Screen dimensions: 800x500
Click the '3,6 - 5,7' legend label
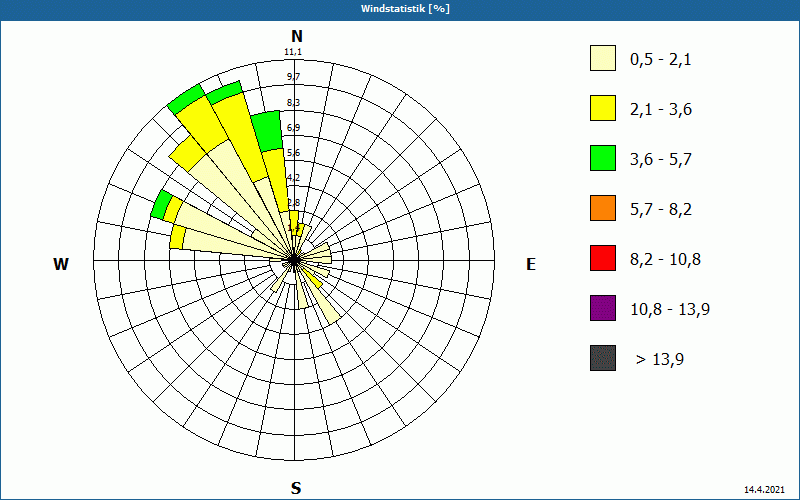click(x=661, y=160)
